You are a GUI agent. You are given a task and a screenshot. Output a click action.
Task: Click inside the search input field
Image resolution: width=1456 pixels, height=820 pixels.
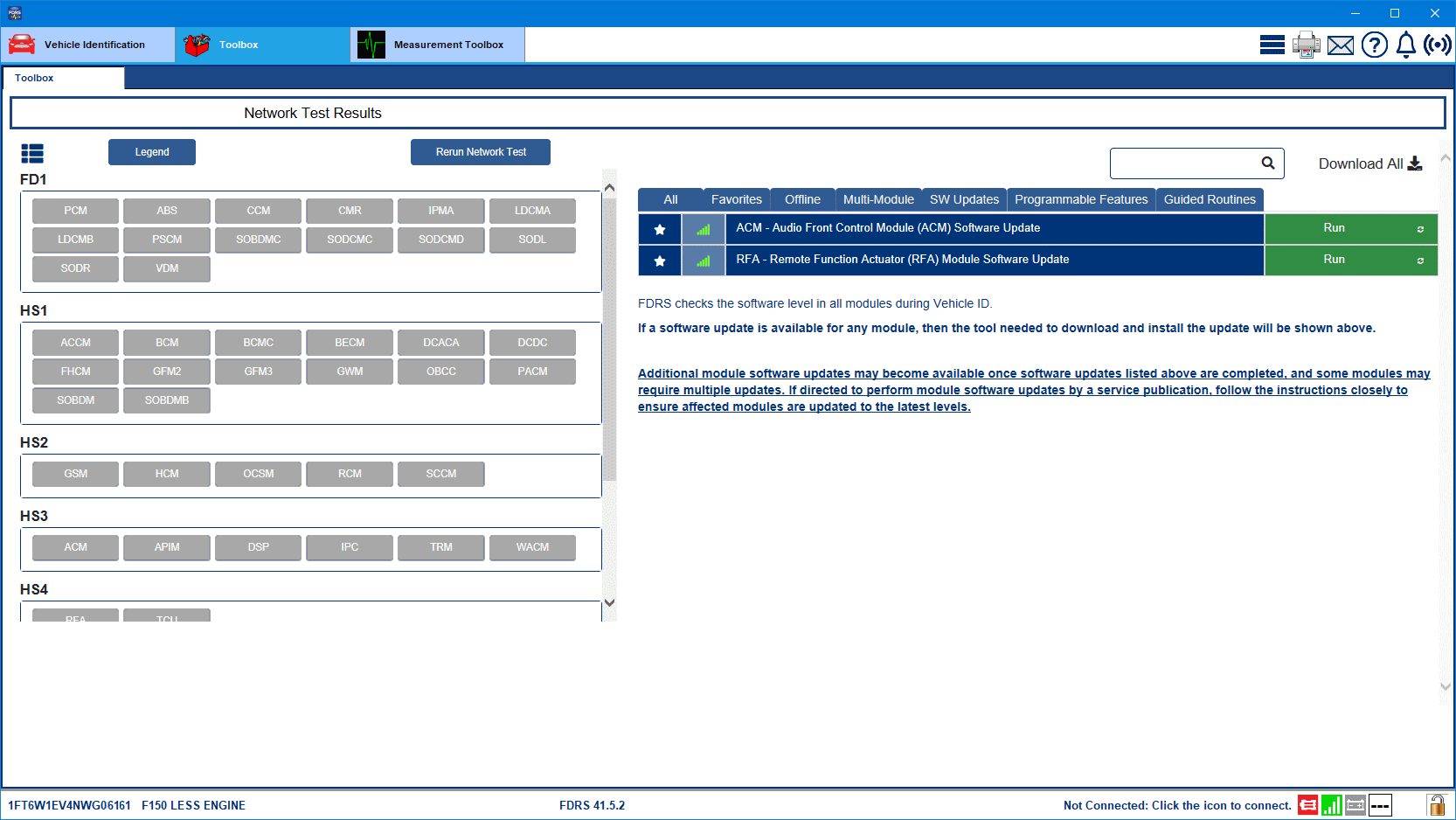1184,163
